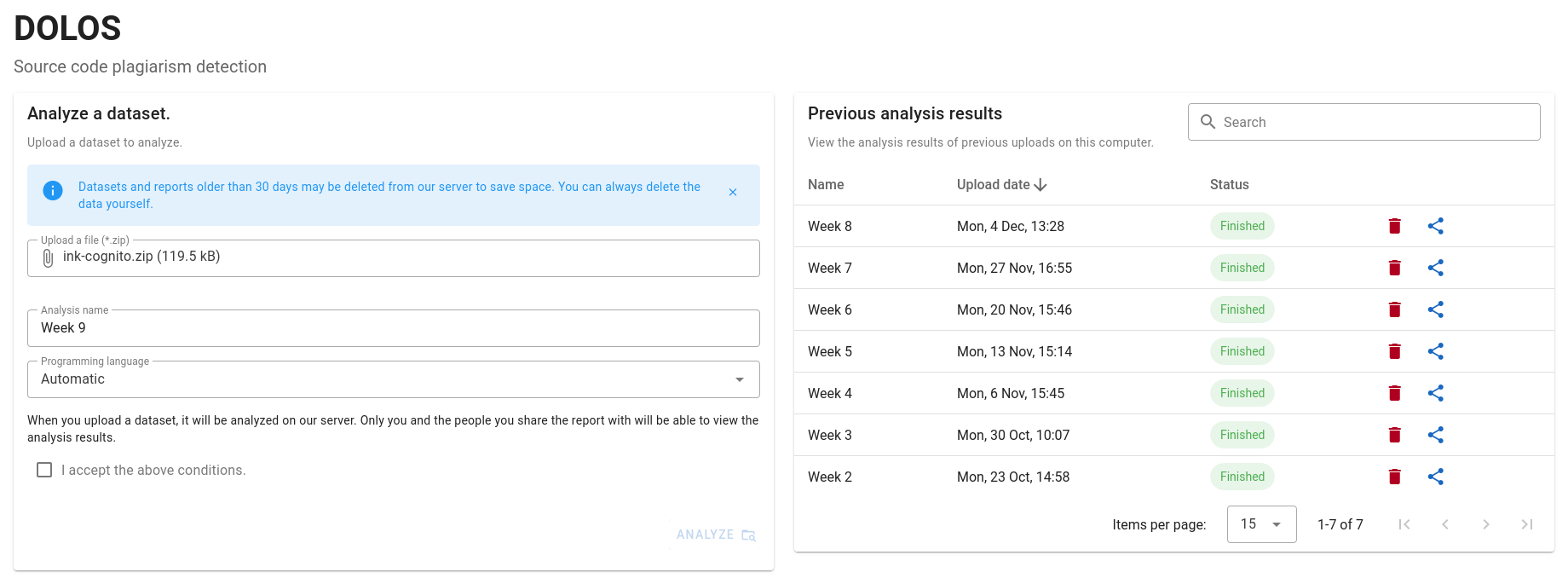Screen dimensions: 1568x584
Task: Share the Week 2 report
Action: pyautogui.click(x=1435, y=477)
